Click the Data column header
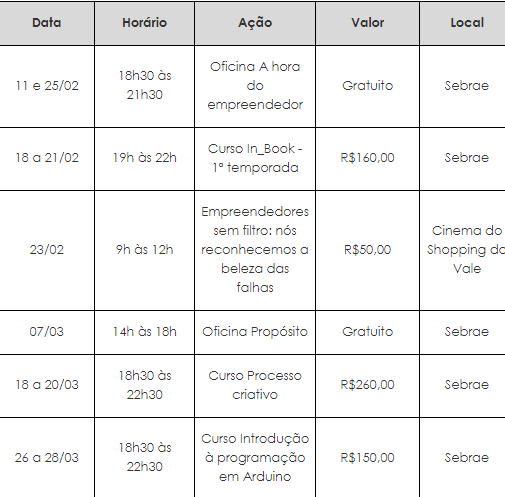The width and height of the screenshot is (505, 497). point(47,23)
